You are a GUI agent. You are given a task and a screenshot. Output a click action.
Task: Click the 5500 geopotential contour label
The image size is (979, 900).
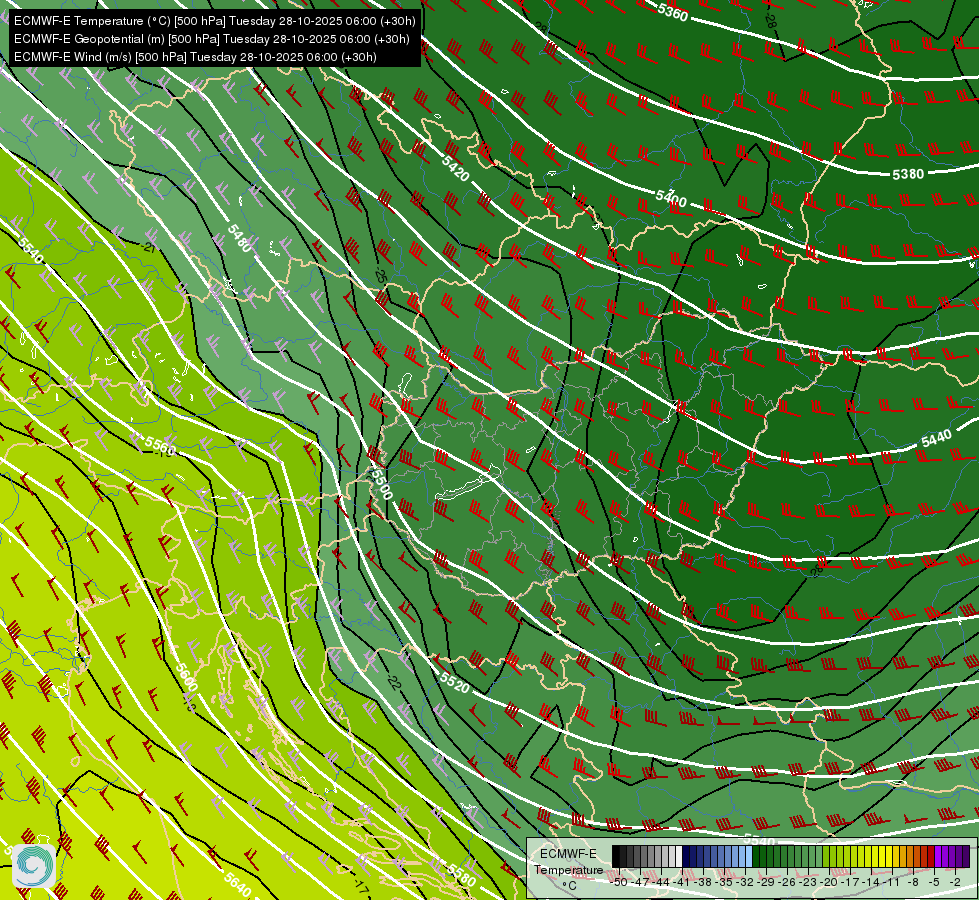pos(381,484)
